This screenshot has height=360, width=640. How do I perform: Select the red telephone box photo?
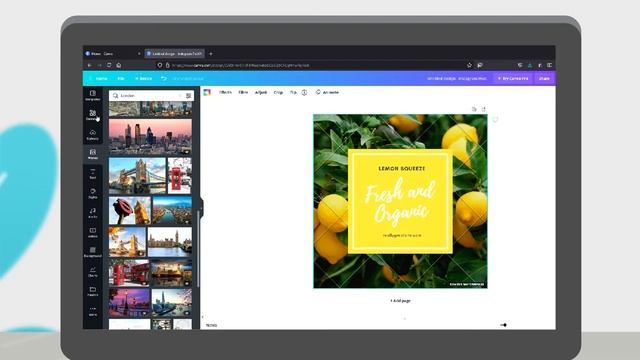180,176
